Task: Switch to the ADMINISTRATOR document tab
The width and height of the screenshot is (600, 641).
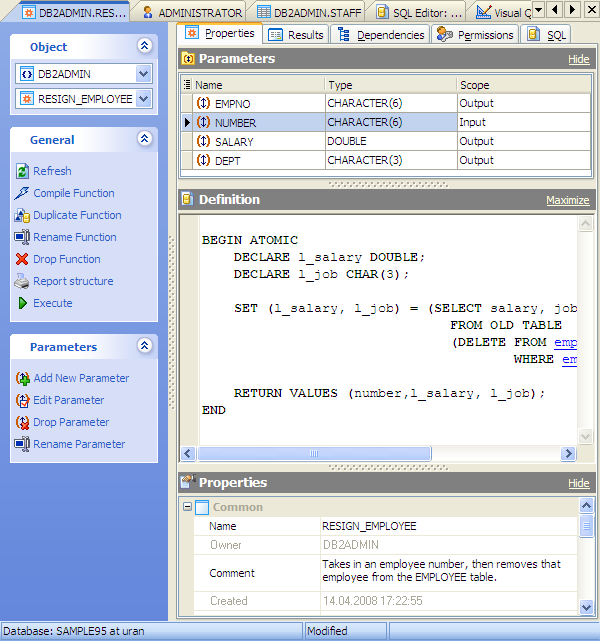Action: click(192, 13)
